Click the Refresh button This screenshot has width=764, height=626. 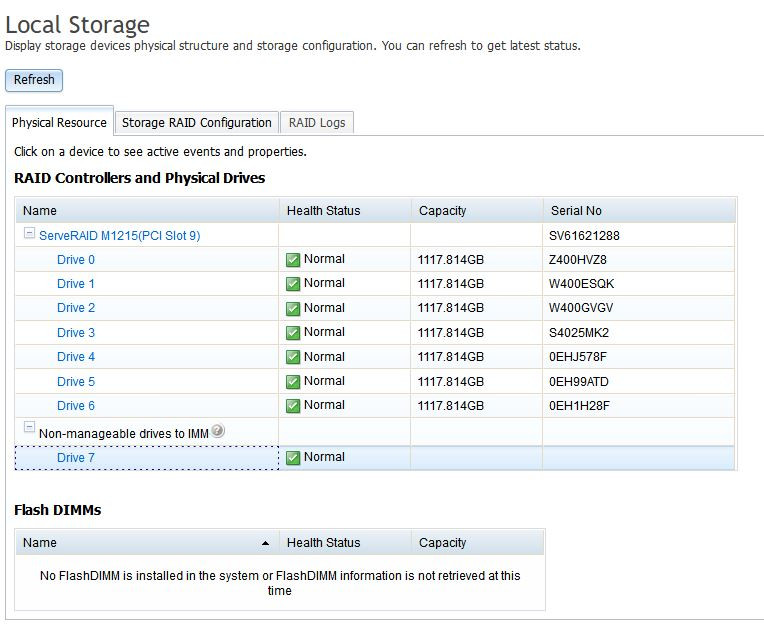pos(34,80)
